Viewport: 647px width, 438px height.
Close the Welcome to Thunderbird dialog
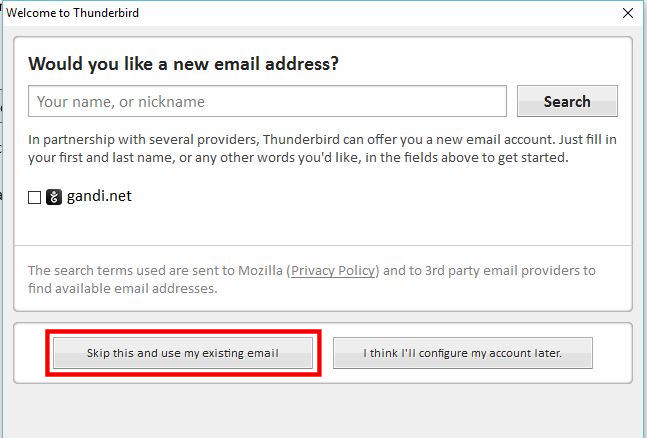coord(627,13)
